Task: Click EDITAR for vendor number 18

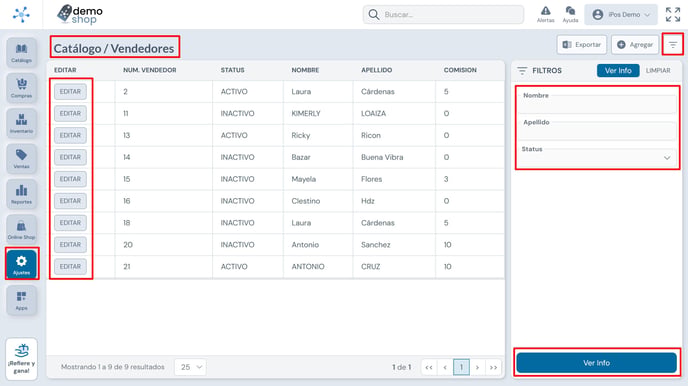Action: coord(70,223)
